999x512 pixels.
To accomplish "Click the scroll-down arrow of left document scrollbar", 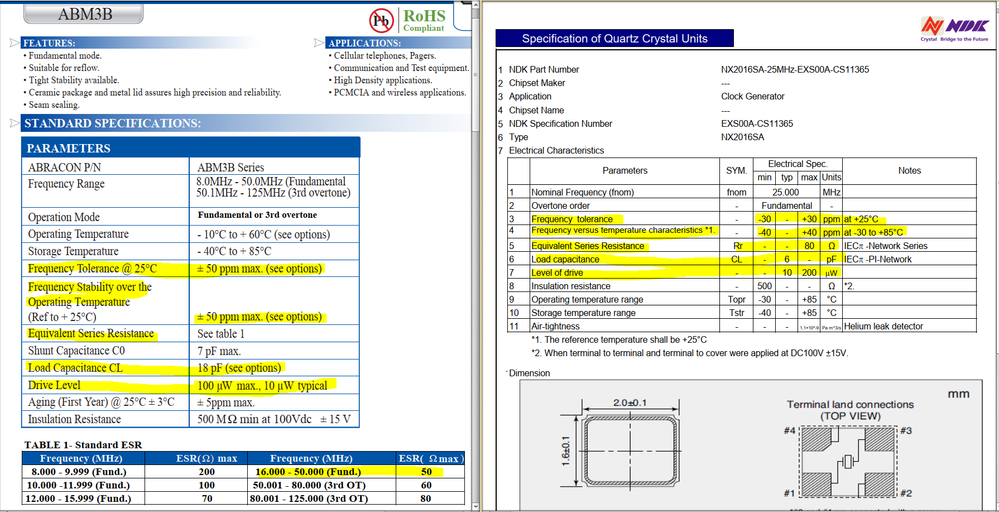I will click(475, 506).
